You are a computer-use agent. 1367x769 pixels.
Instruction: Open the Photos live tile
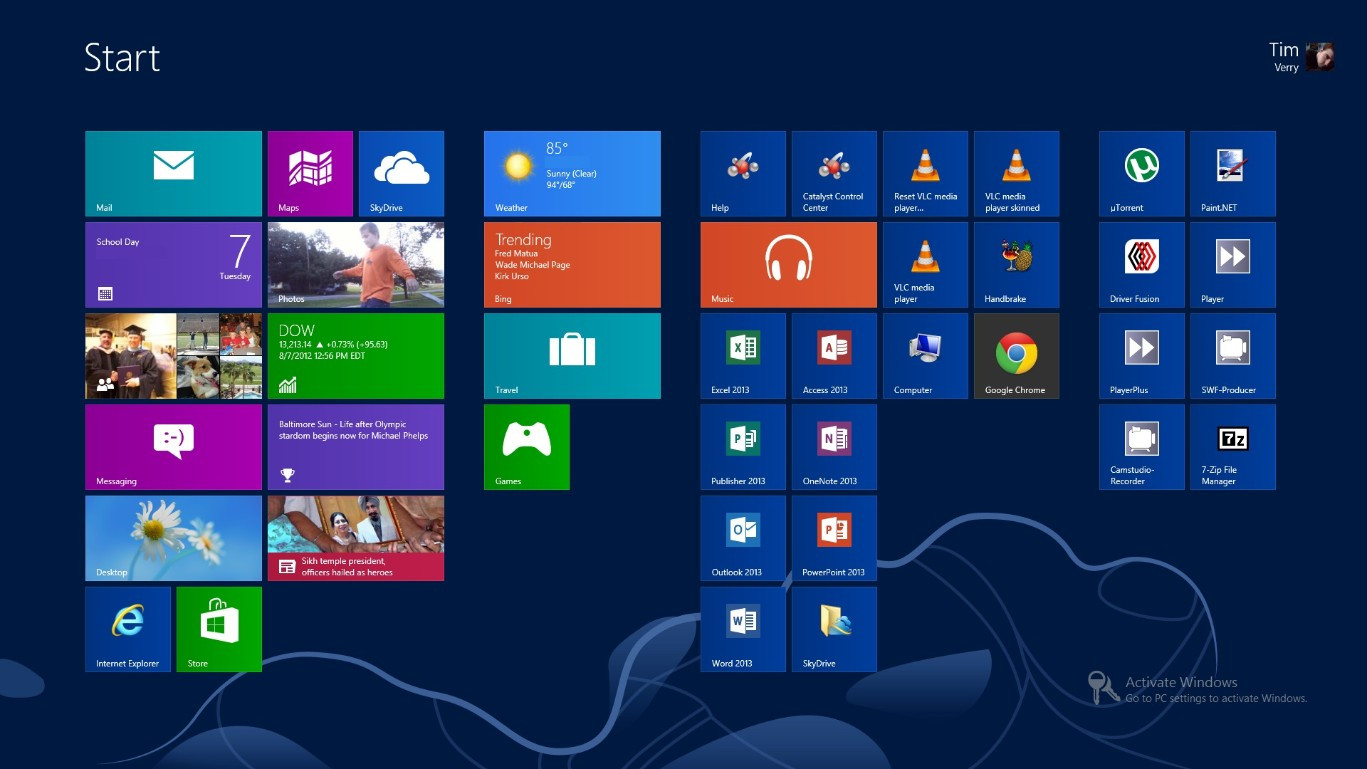355,264
